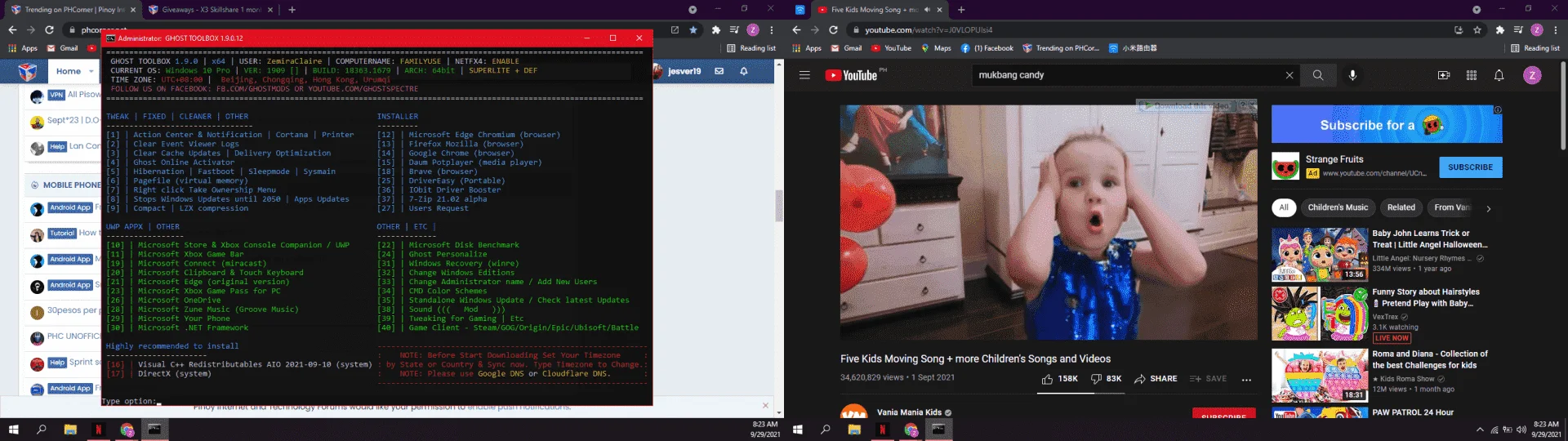The height and width of the screenshot is (441, 1568).
Task: Open File Explorer on left taskbar
Action: coord(70,430)
